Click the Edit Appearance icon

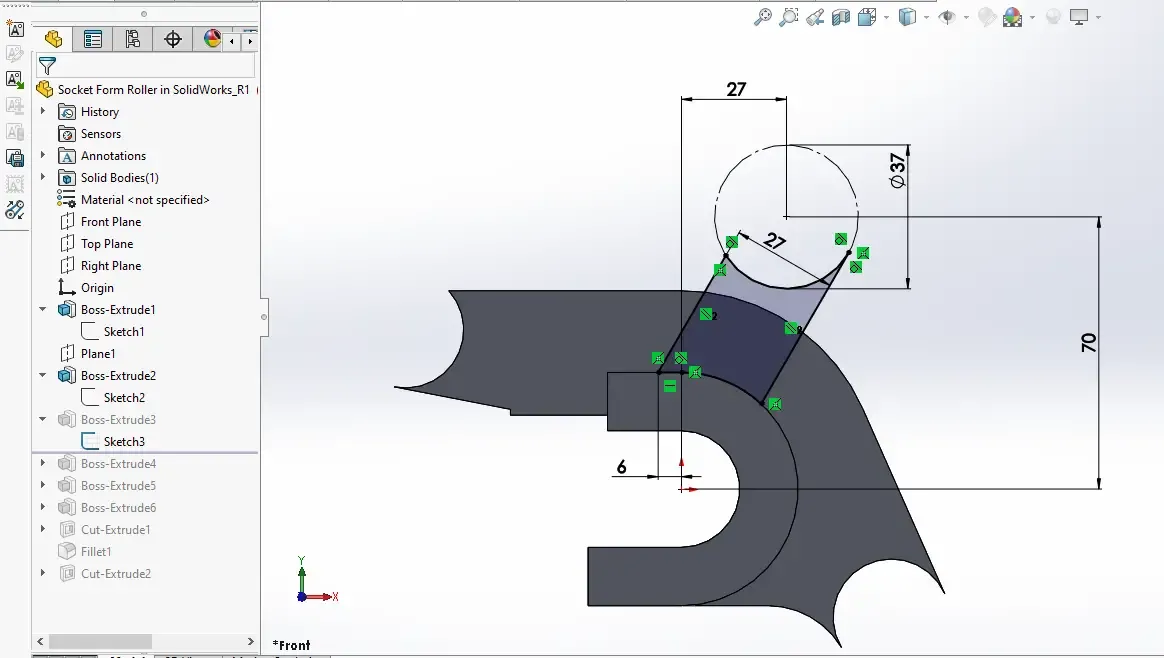click(987, 16)
